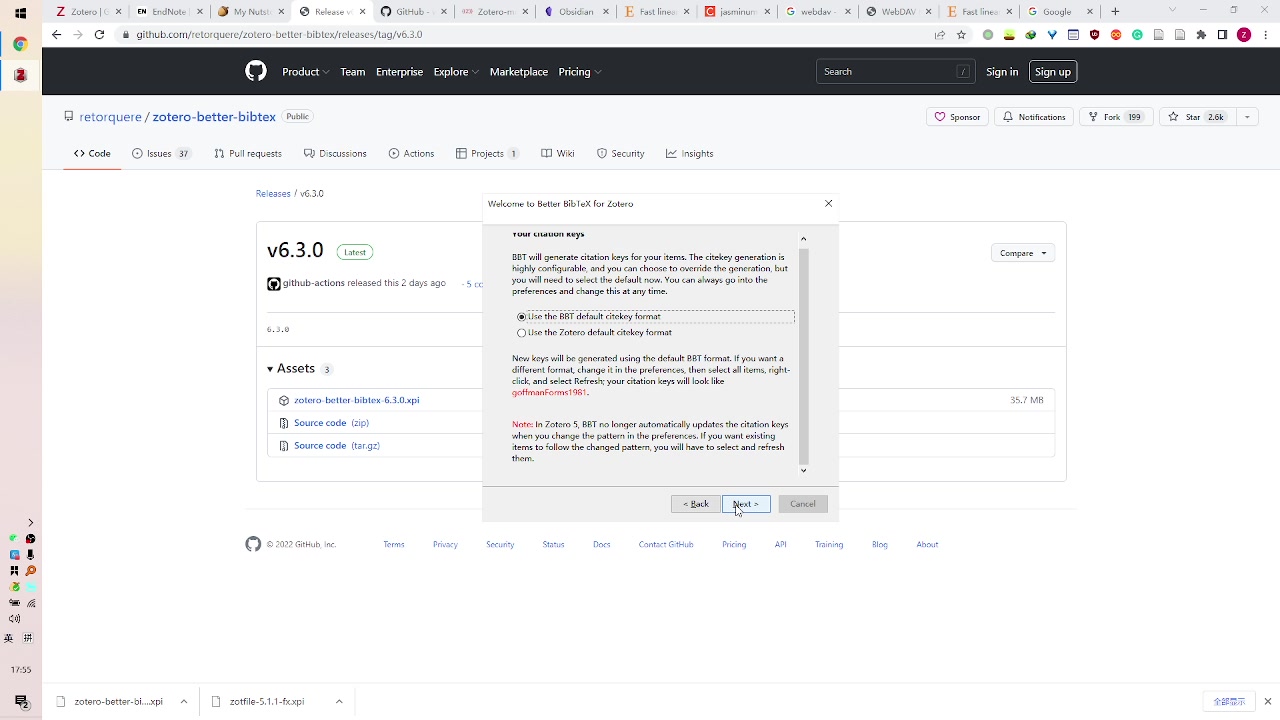Expand the Explore menu
1280x720 pixels.
[x=456, y=72]
